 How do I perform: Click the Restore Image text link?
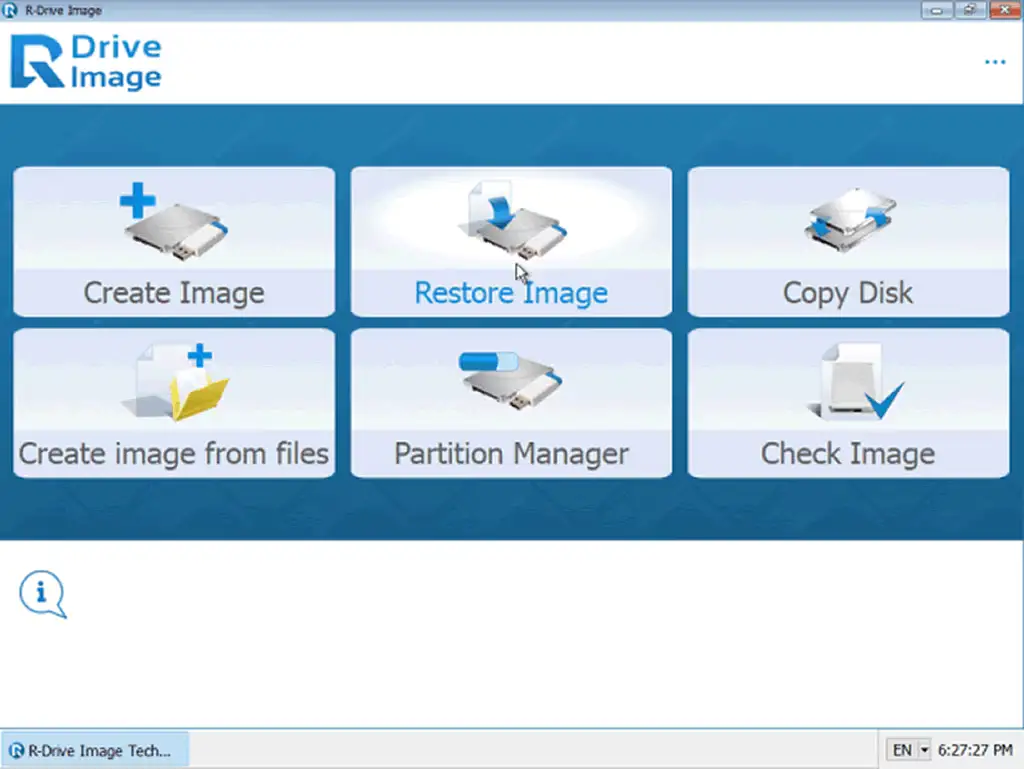click(x=511, y=292)
